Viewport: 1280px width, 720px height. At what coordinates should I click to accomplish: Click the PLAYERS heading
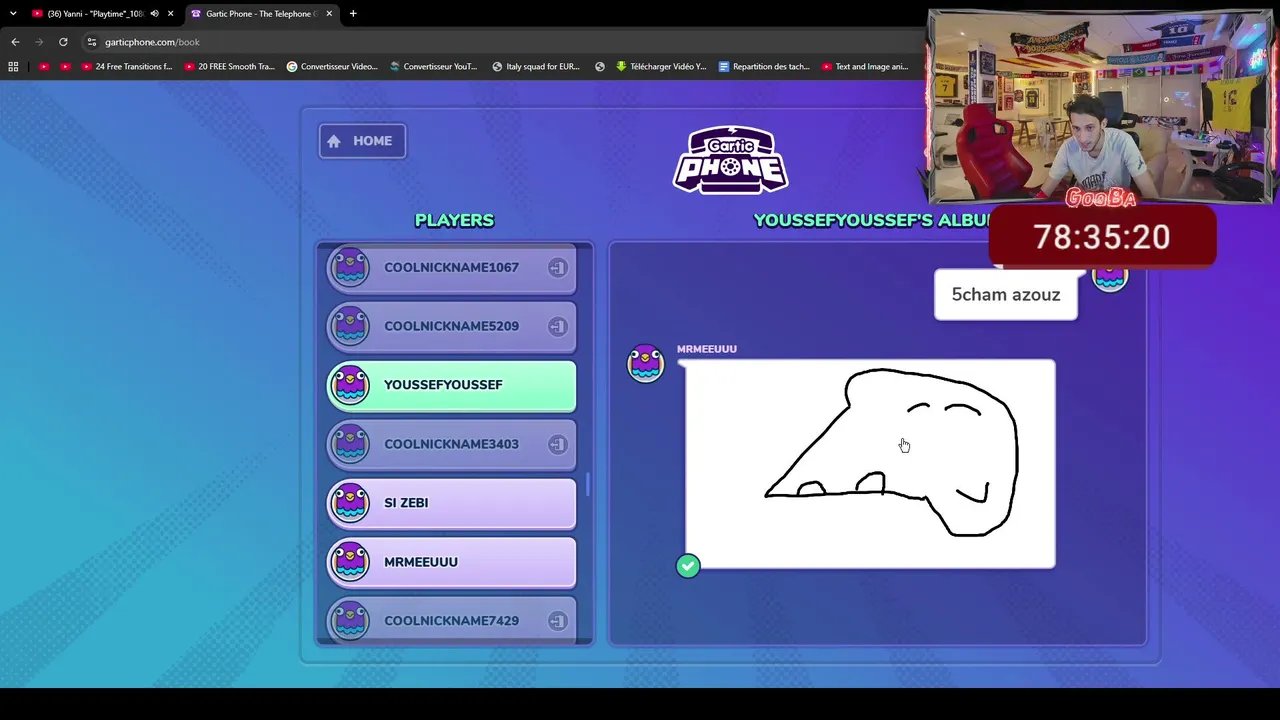[x=455, y=220]
